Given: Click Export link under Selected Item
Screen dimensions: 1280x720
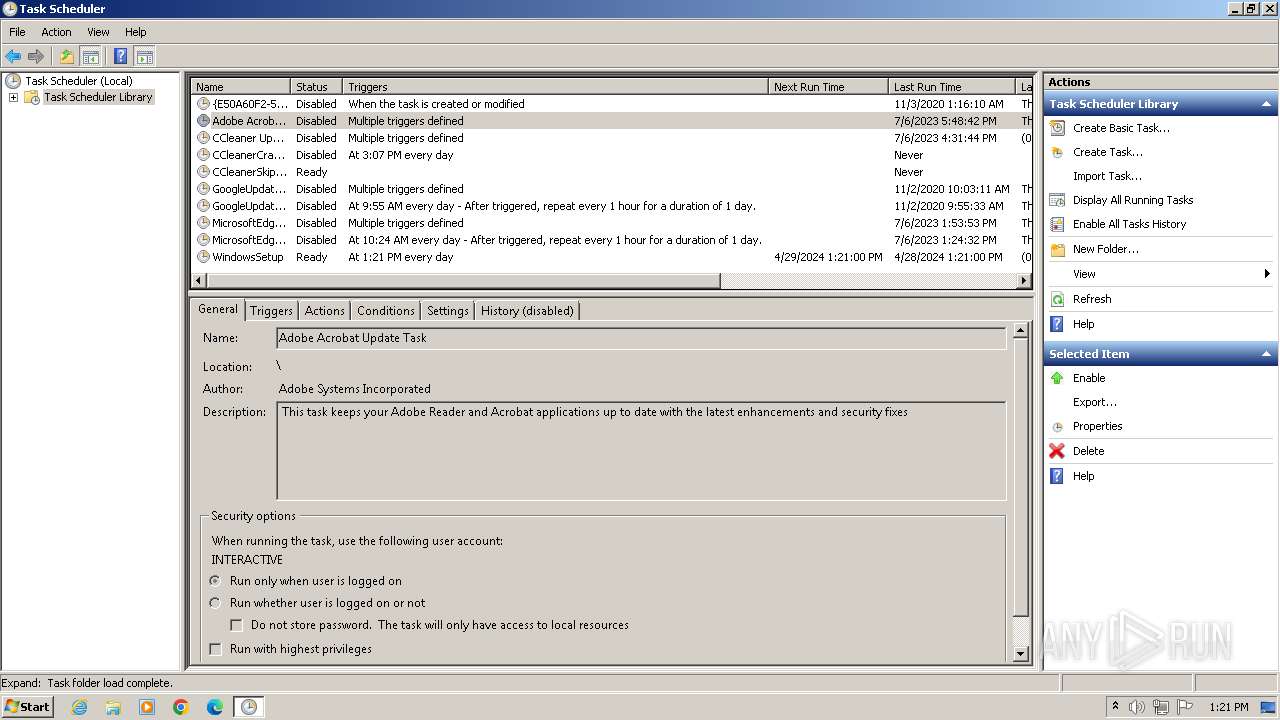Looking at the screenshot, I should coord(1095,402).
